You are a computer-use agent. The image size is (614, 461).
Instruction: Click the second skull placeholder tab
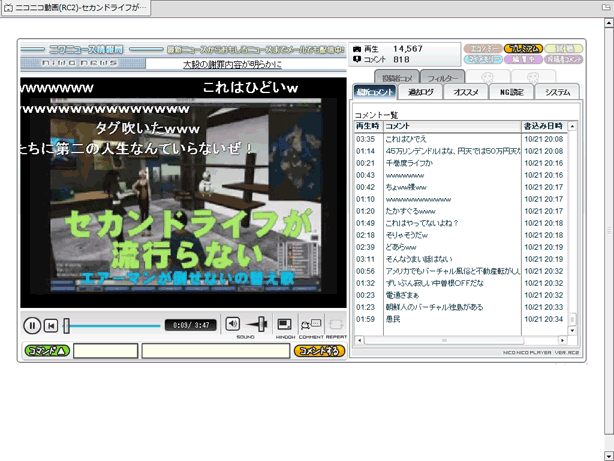tap(533, 77)
